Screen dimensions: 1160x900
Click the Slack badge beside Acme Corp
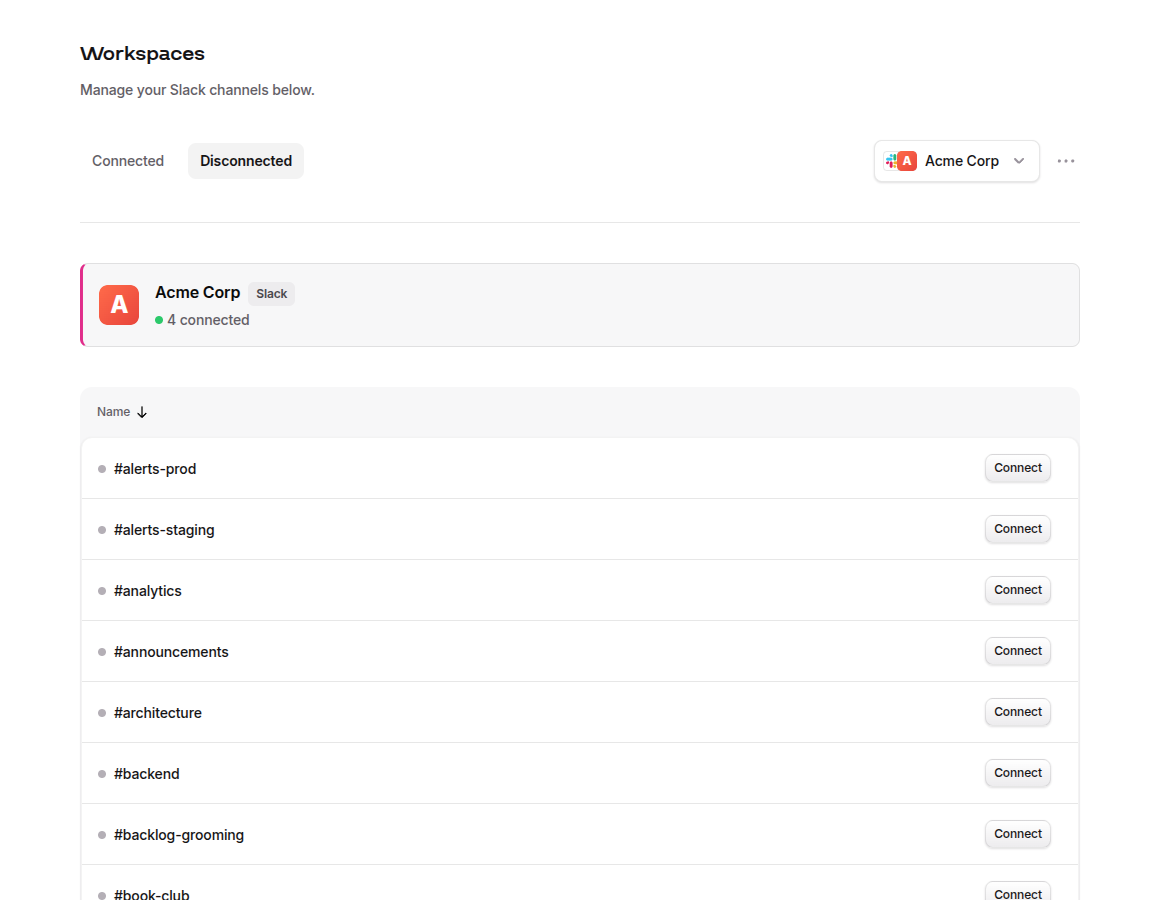272,294
